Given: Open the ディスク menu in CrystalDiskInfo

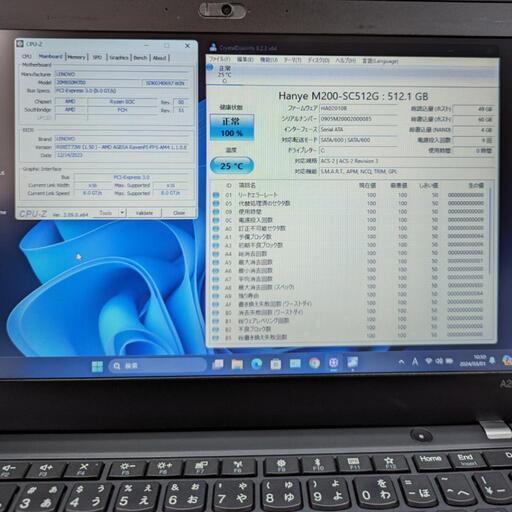Looking at the screenshot, I should tap(318, 60).
